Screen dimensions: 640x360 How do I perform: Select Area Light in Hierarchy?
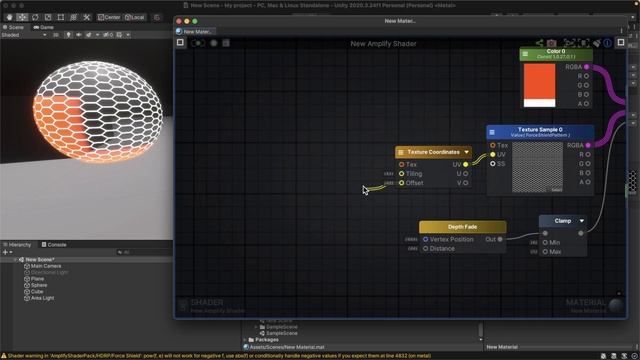[39, 298]
